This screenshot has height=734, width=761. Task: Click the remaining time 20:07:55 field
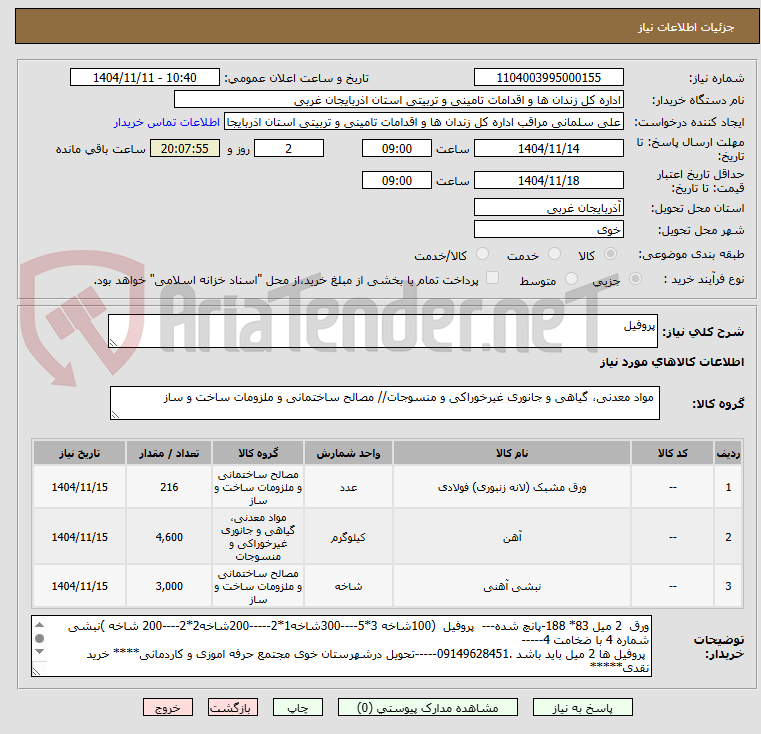pos(185,148)
